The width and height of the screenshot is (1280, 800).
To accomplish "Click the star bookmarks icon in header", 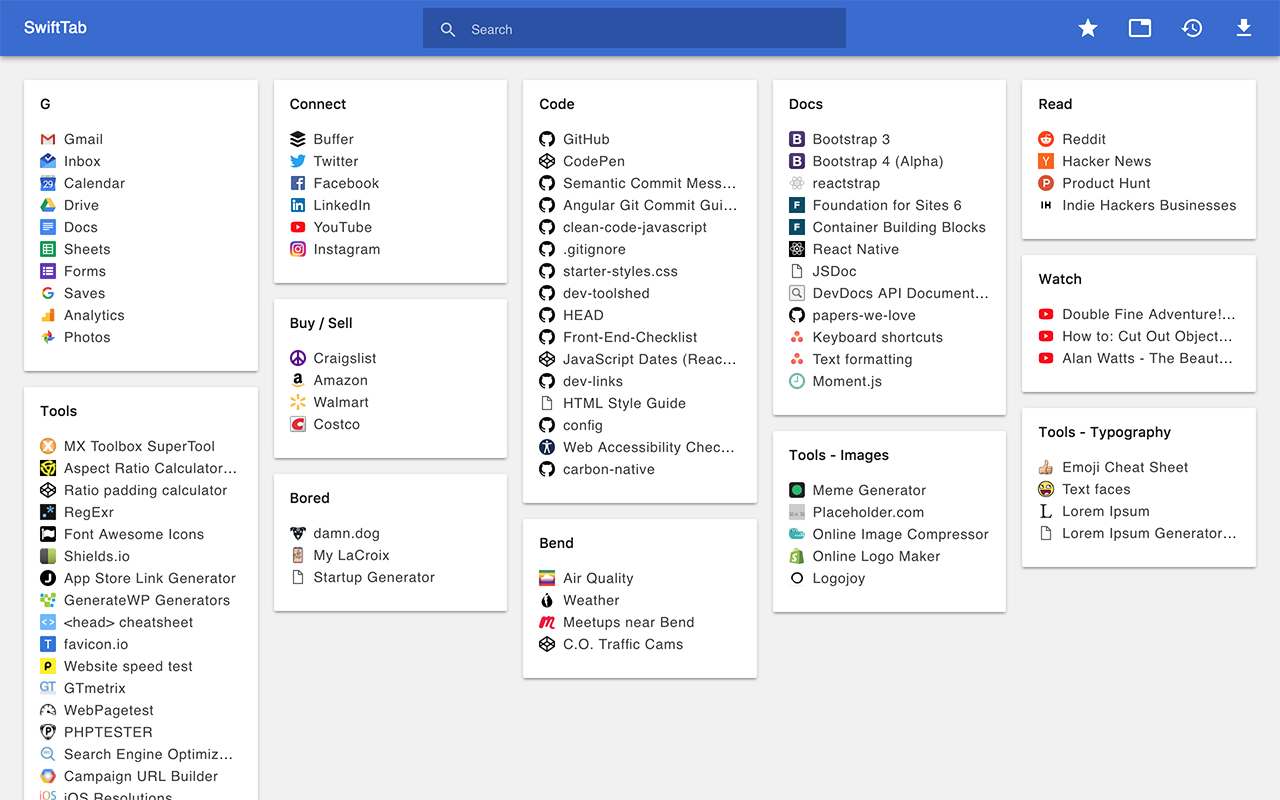I will (1088, 28).
